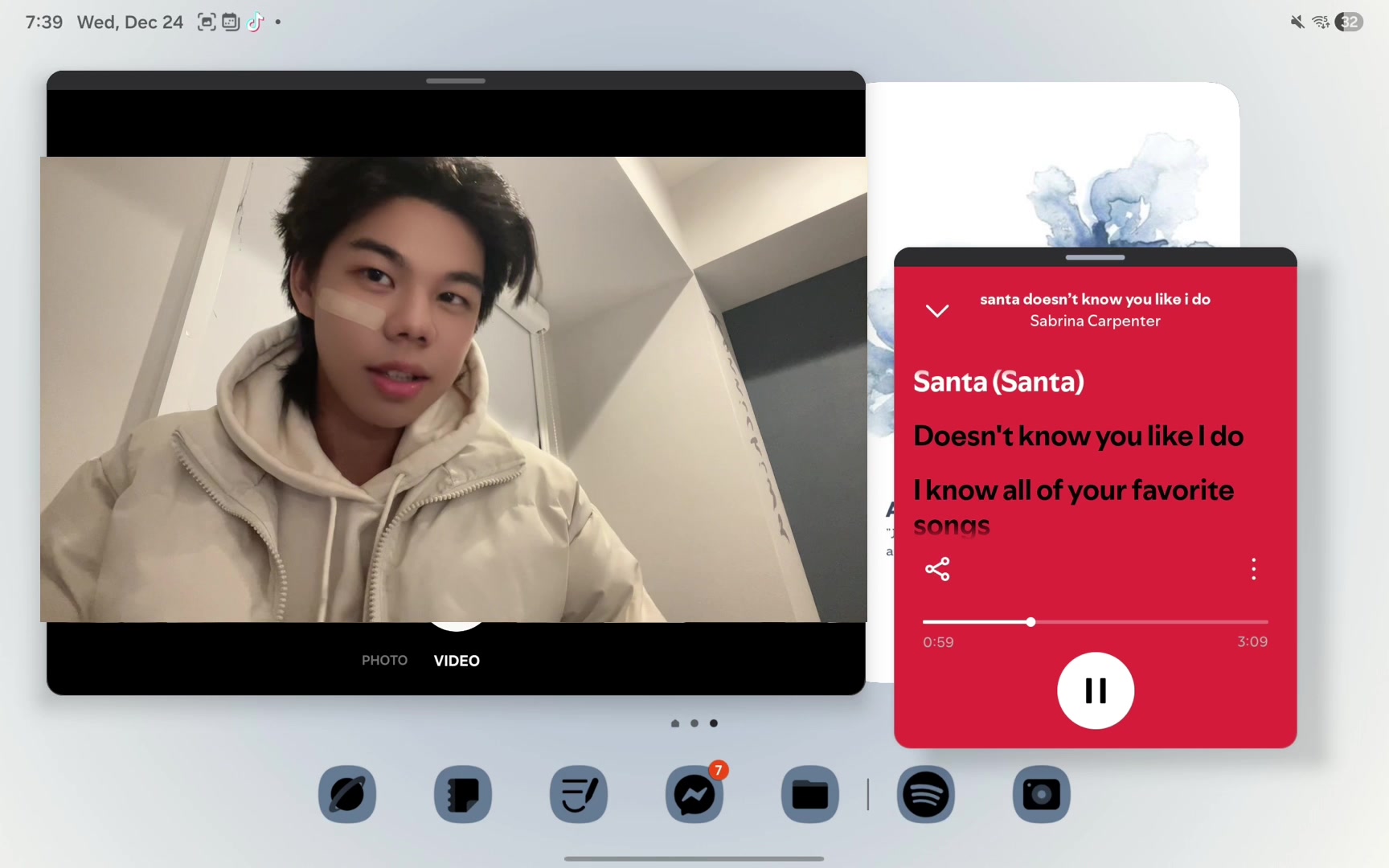Pause the playing song

coord(1096,690)
